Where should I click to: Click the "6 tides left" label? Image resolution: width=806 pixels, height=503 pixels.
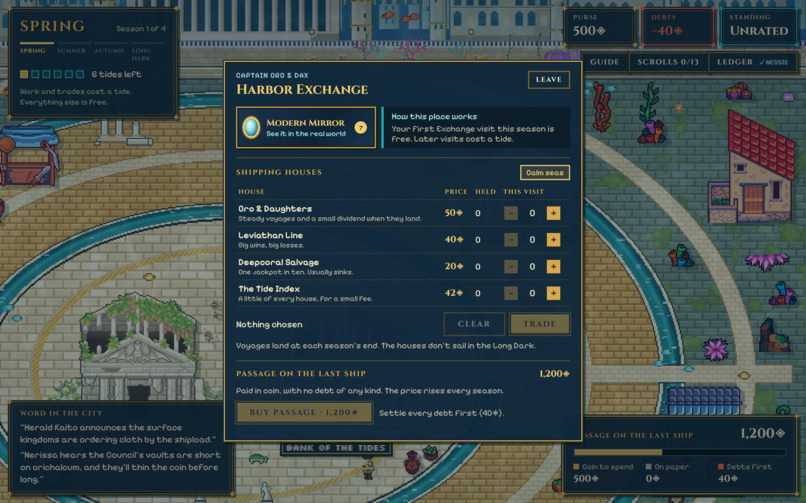click(116, 74)
